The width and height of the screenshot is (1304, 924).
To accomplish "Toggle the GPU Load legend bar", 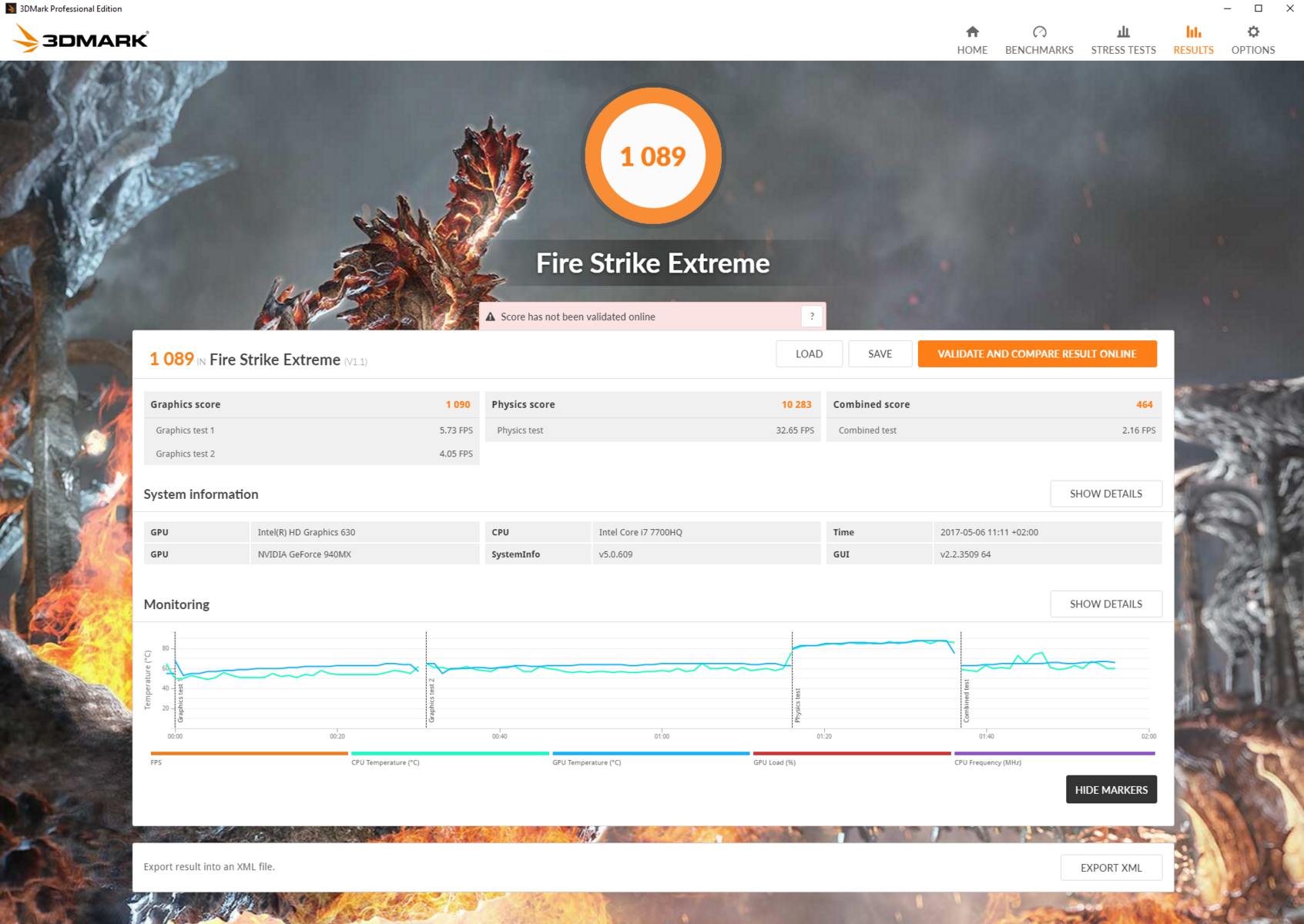I will tap(852, 753).
